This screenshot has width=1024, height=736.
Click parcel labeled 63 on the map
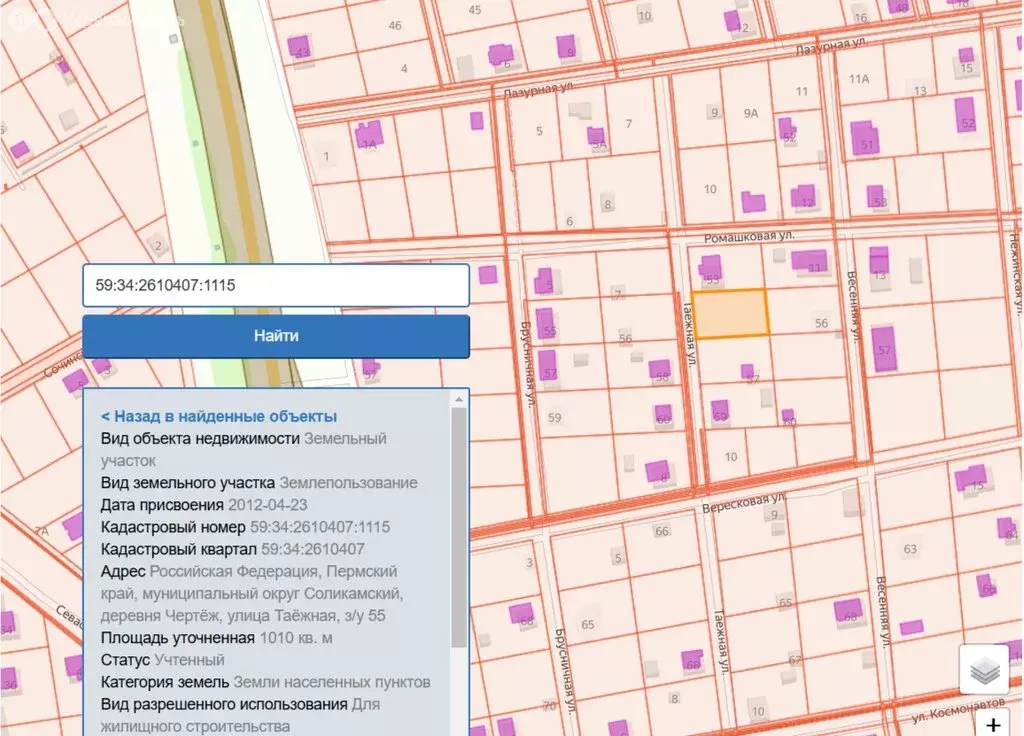[x=910, y=549]
